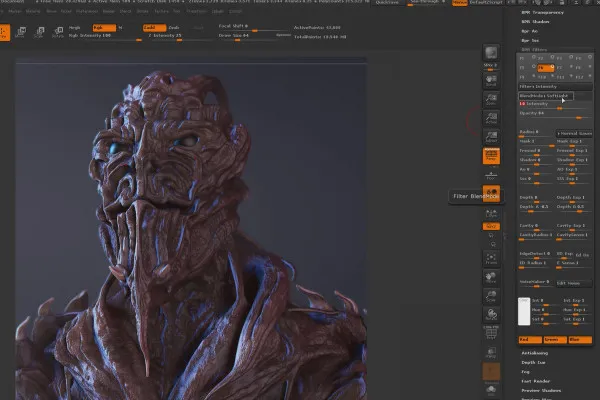Toggle the Floor grid icon
Screen dimensions: 600x400
pos(491,175)
